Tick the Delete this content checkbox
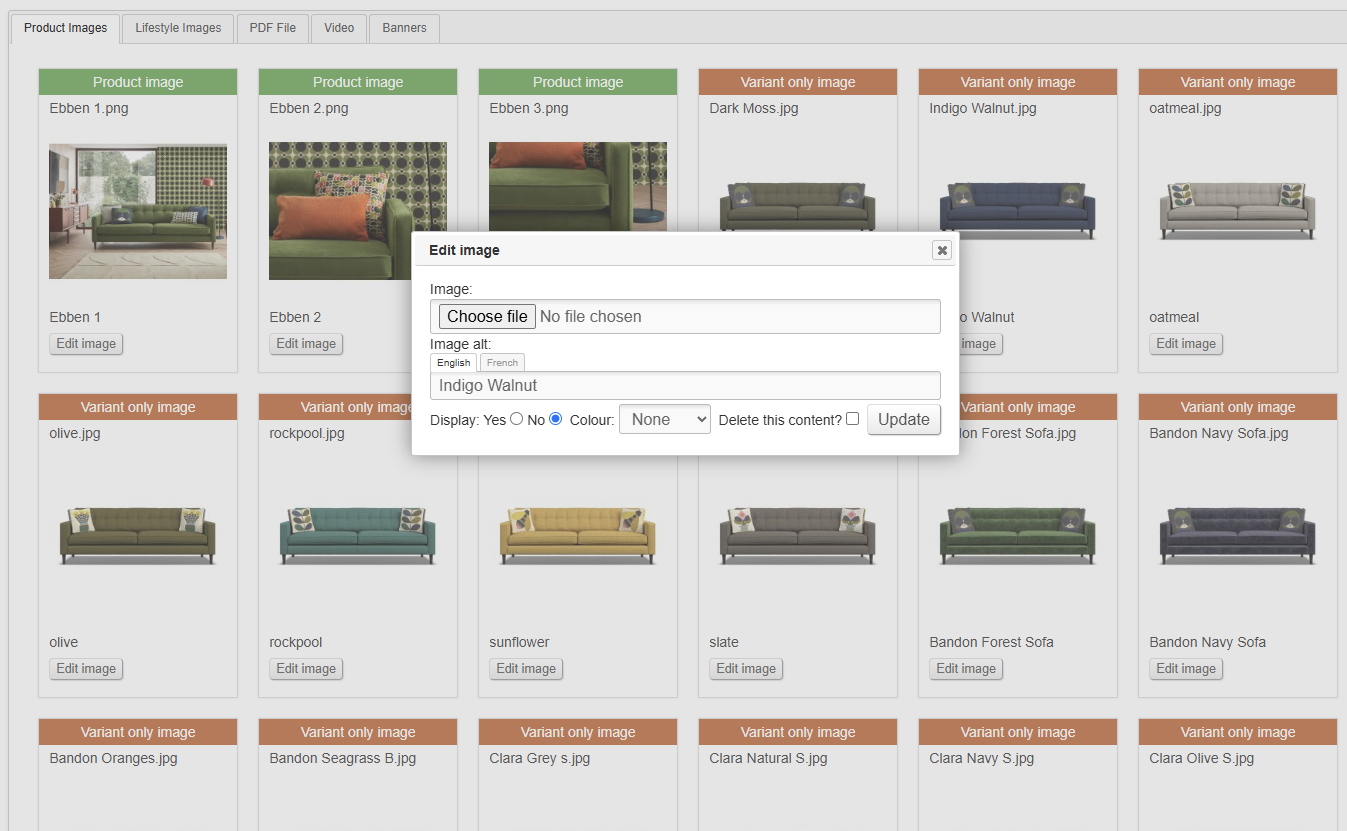Viewport: 1347px width, 831px height. pyautogui.click(x=852, y=419)
